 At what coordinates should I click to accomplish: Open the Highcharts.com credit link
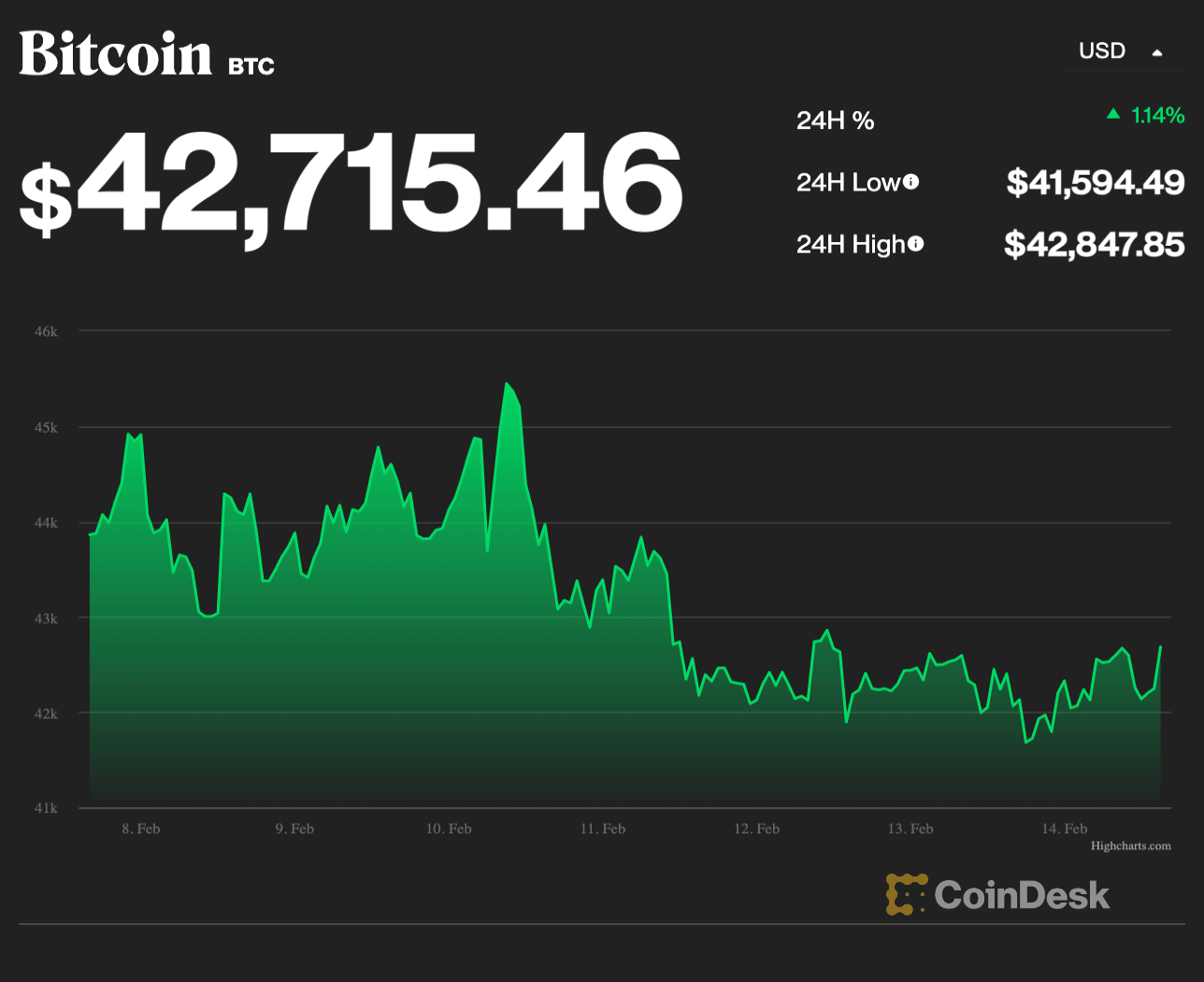point(1130,846)
